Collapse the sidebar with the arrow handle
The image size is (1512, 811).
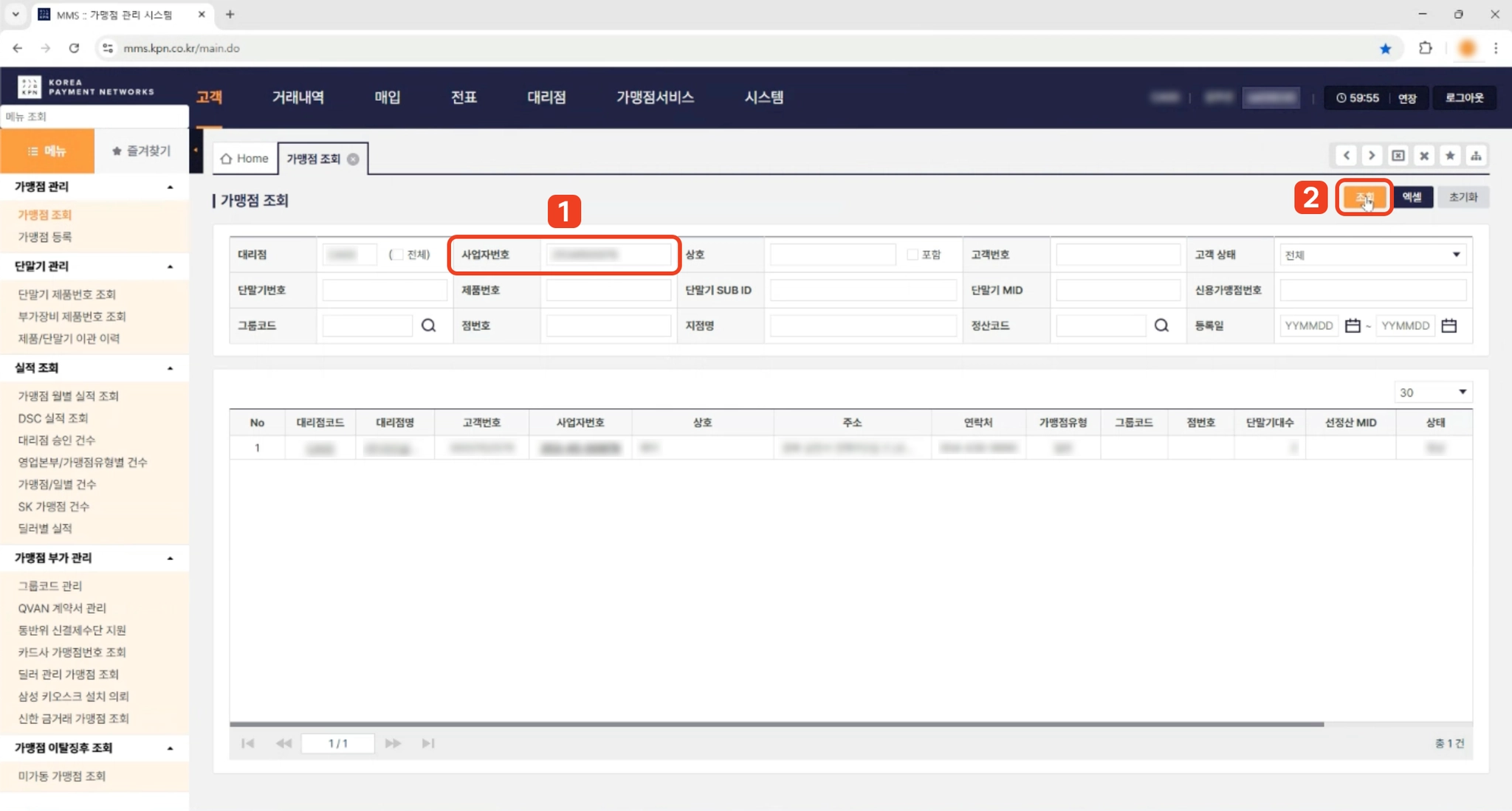click(x=196, y=151)
